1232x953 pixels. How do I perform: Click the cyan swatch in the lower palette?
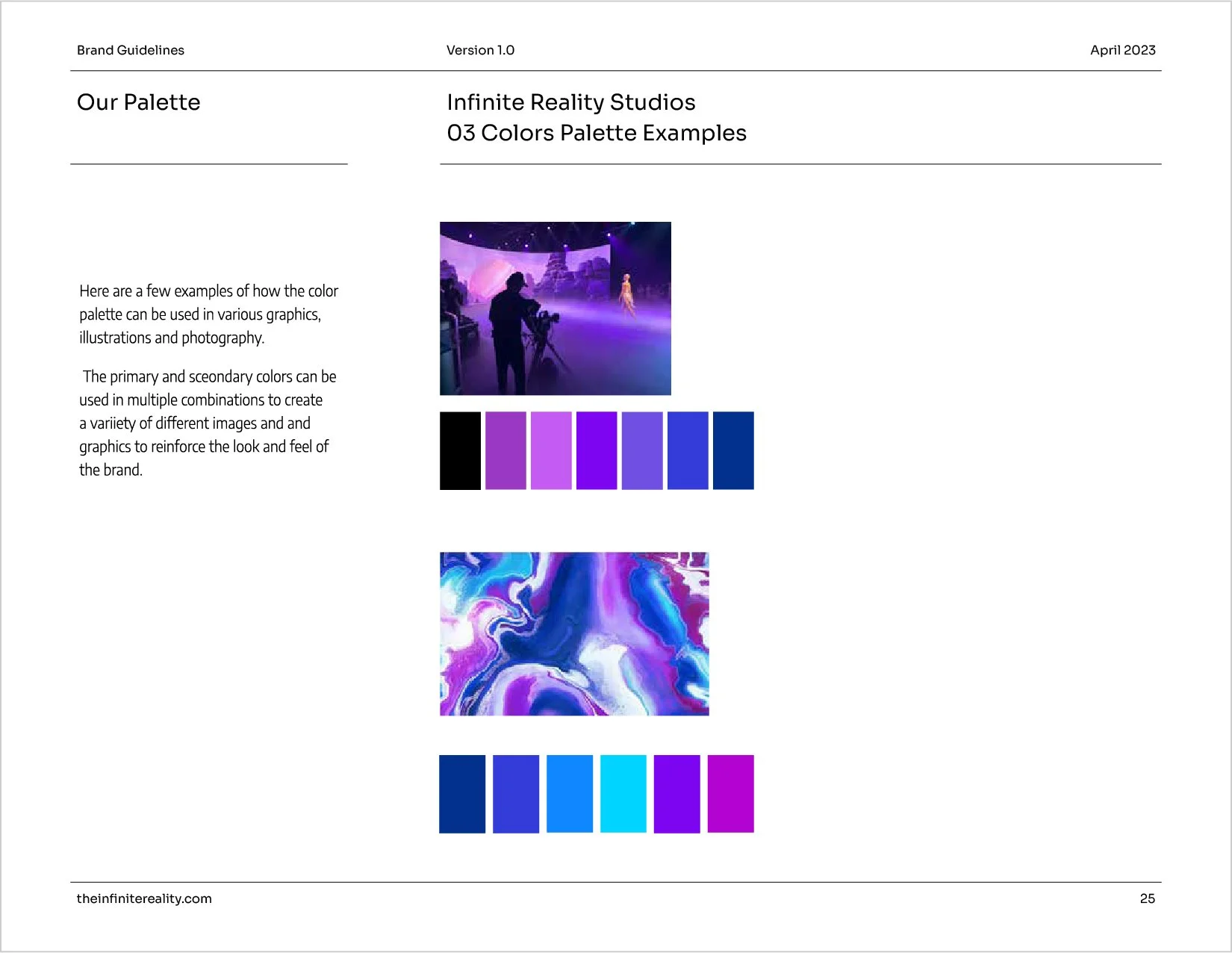pyautogui.click(x=623, y=793)
